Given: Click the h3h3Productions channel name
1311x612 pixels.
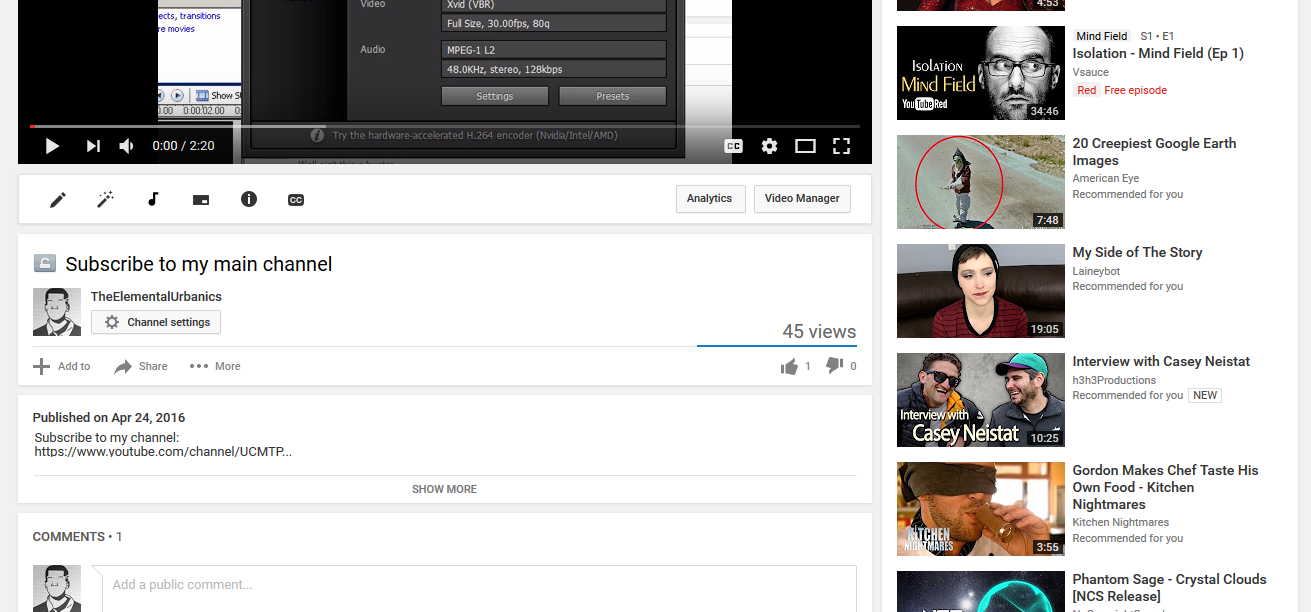Looking at the screenshot, I should point(1114,379).
